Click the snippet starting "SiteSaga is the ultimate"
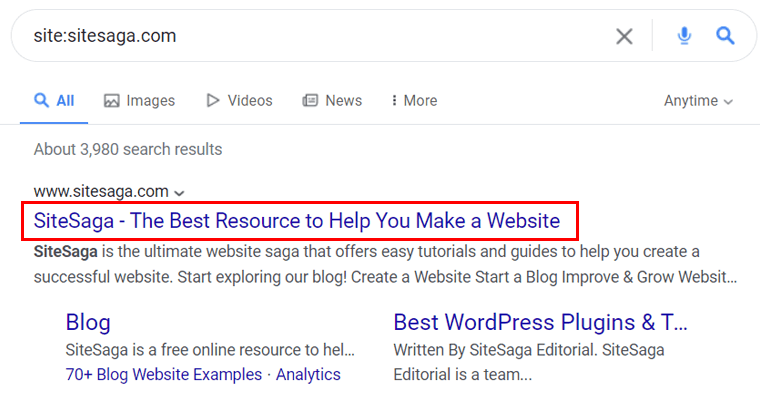Viewport: 760px width, 402px height. [385, 264]
